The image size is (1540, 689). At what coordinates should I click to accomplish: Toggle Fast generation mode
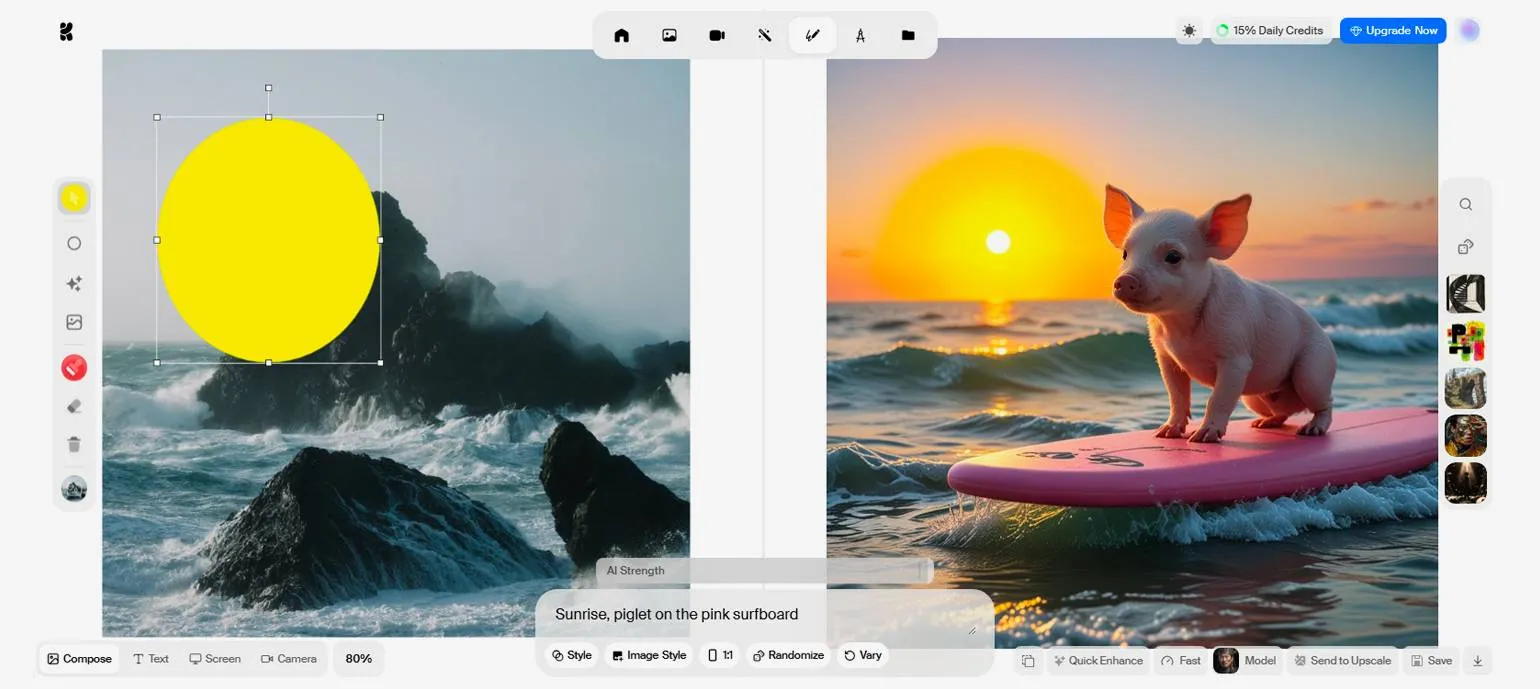1181,660
